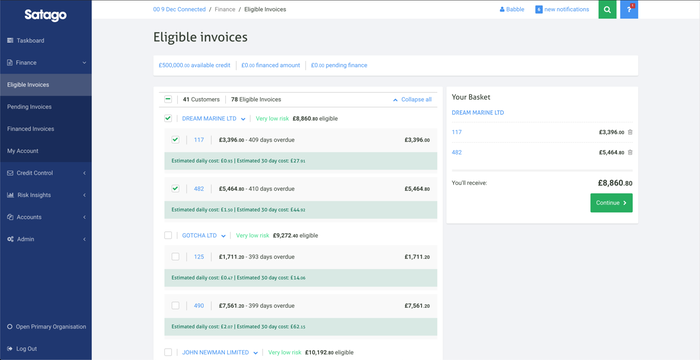
Task: Open the blue help question mark button
Action: pos(629,9)
